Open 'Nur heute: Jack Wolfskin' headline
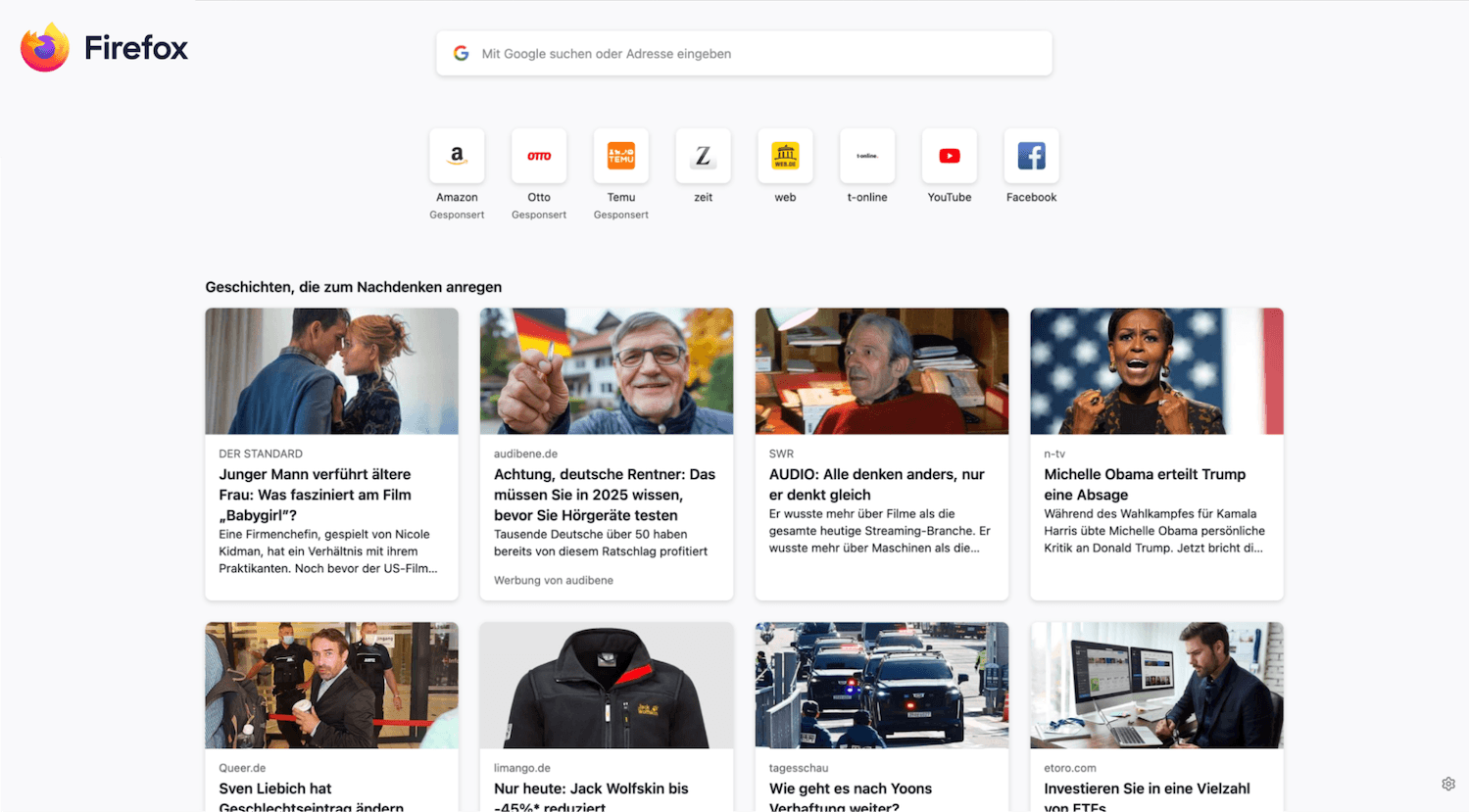 click(x=591, y=798)
